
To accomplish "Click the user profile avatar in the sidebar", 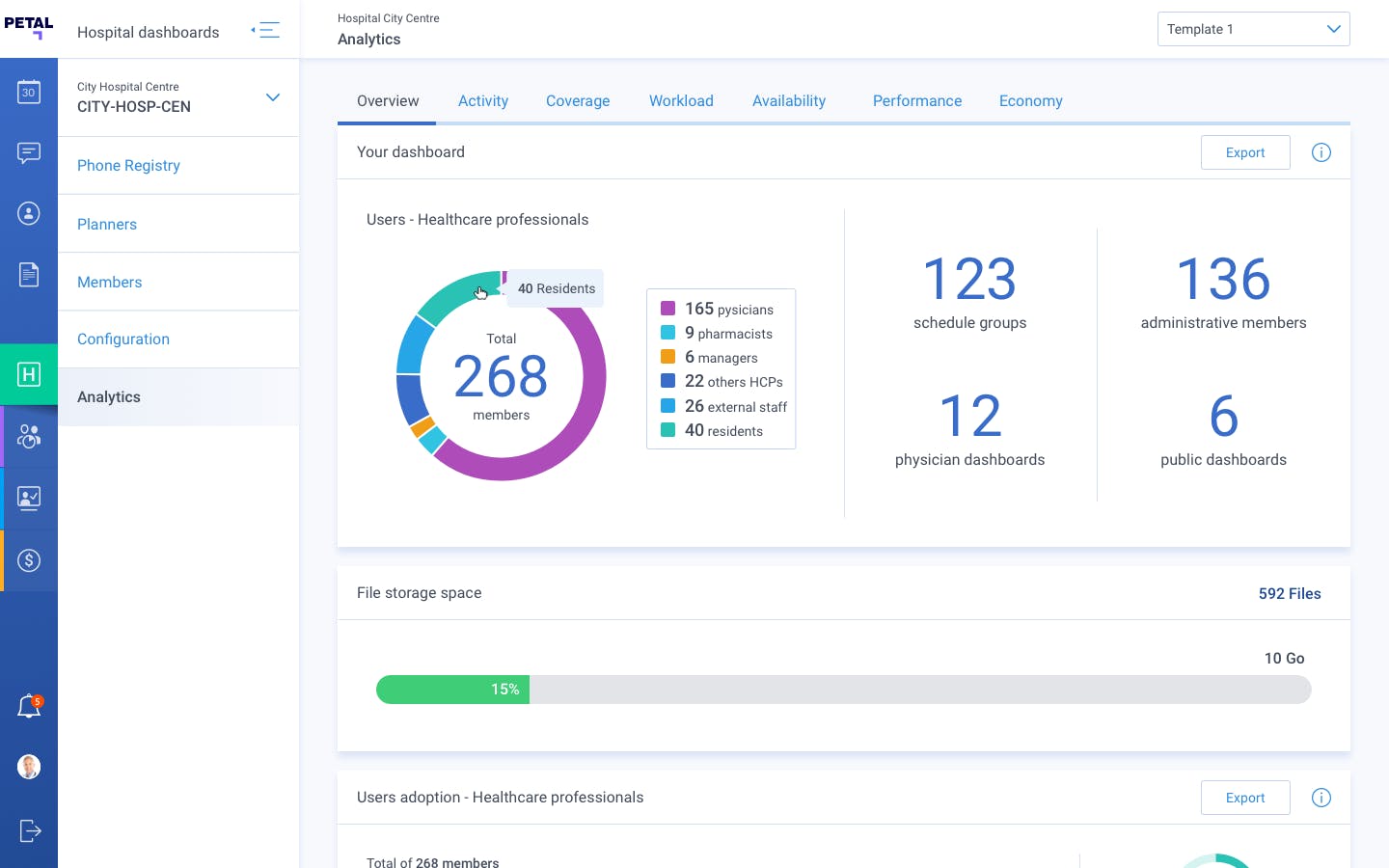I will click(29, 767).
